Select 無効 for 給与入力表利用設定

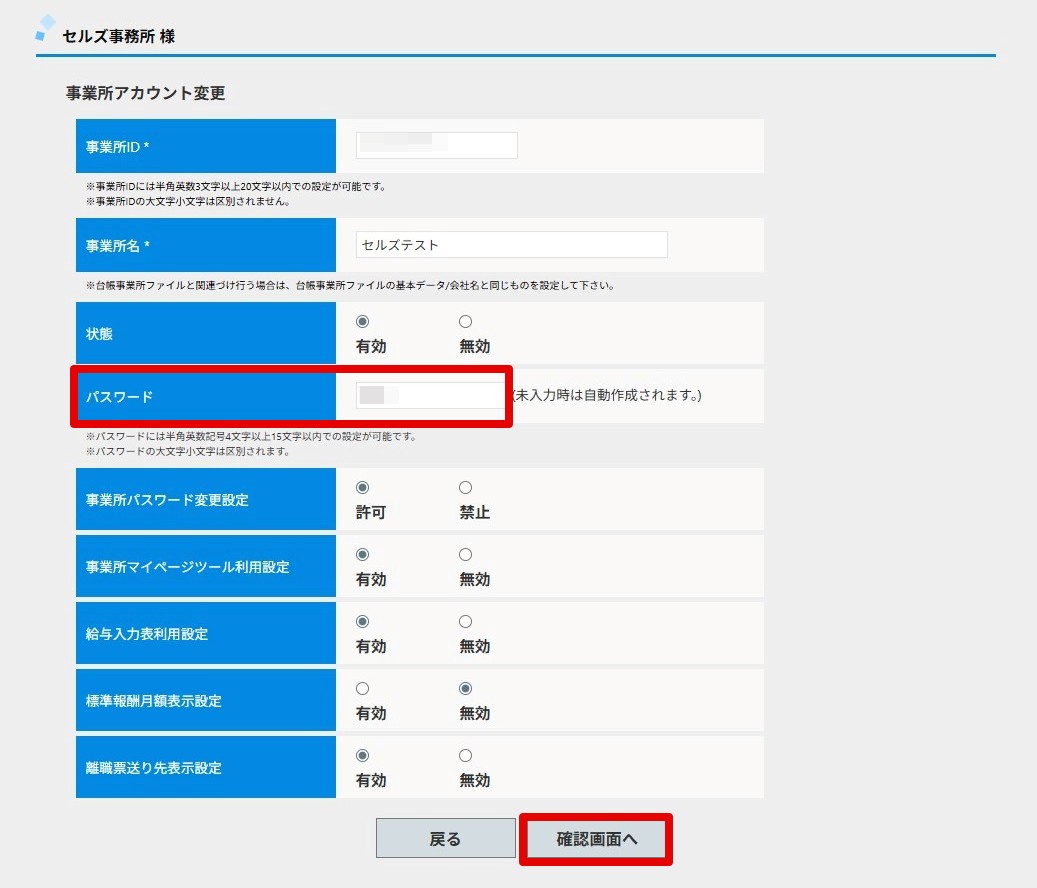pyautogui.click(x=466, y=622)
